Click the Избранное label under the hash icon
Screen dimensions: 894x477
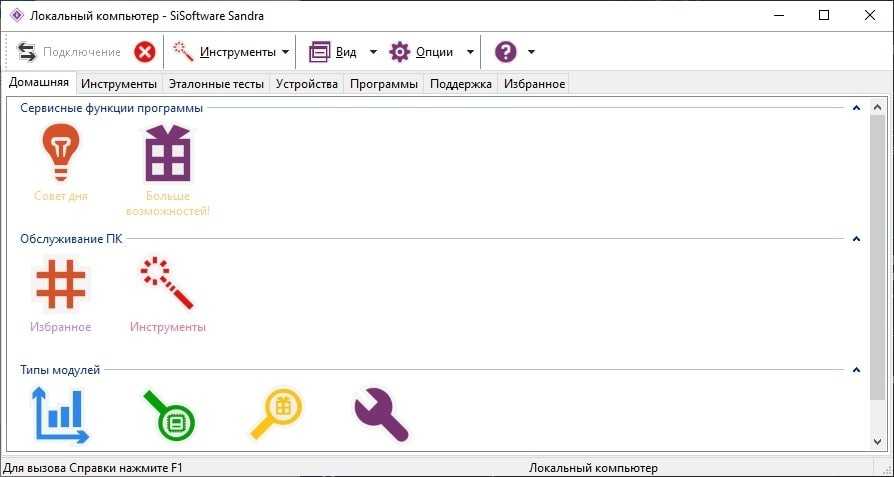tap(60, 327)
